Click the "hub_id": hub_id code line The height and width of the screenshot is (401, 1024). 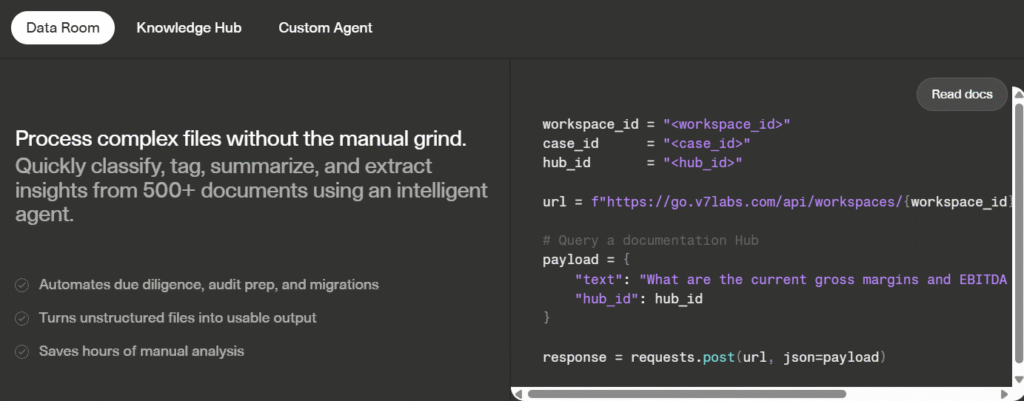(x=638, y=299)
